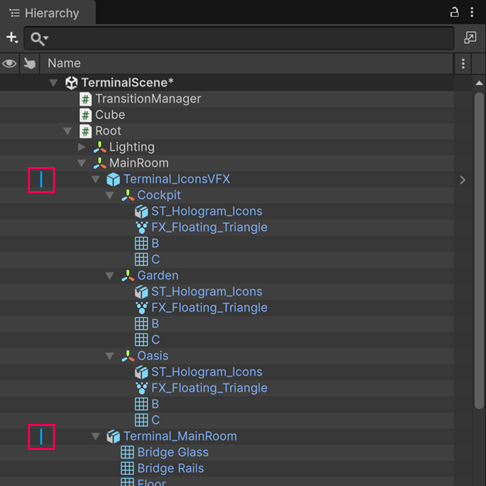This screenshot has width=486, height=486.
Task: Open the create object plus dropdown
Action: pyautogui.click(x=12, y=38)
